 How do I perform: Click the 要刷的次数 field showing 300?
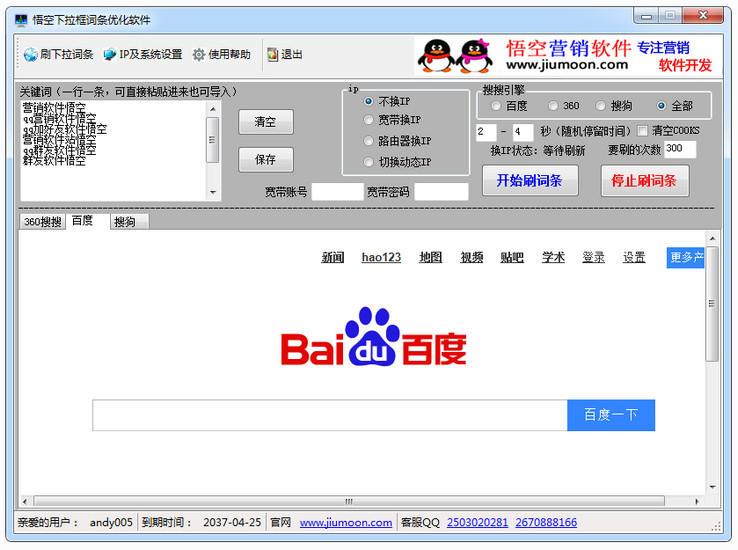pos(680,149)
